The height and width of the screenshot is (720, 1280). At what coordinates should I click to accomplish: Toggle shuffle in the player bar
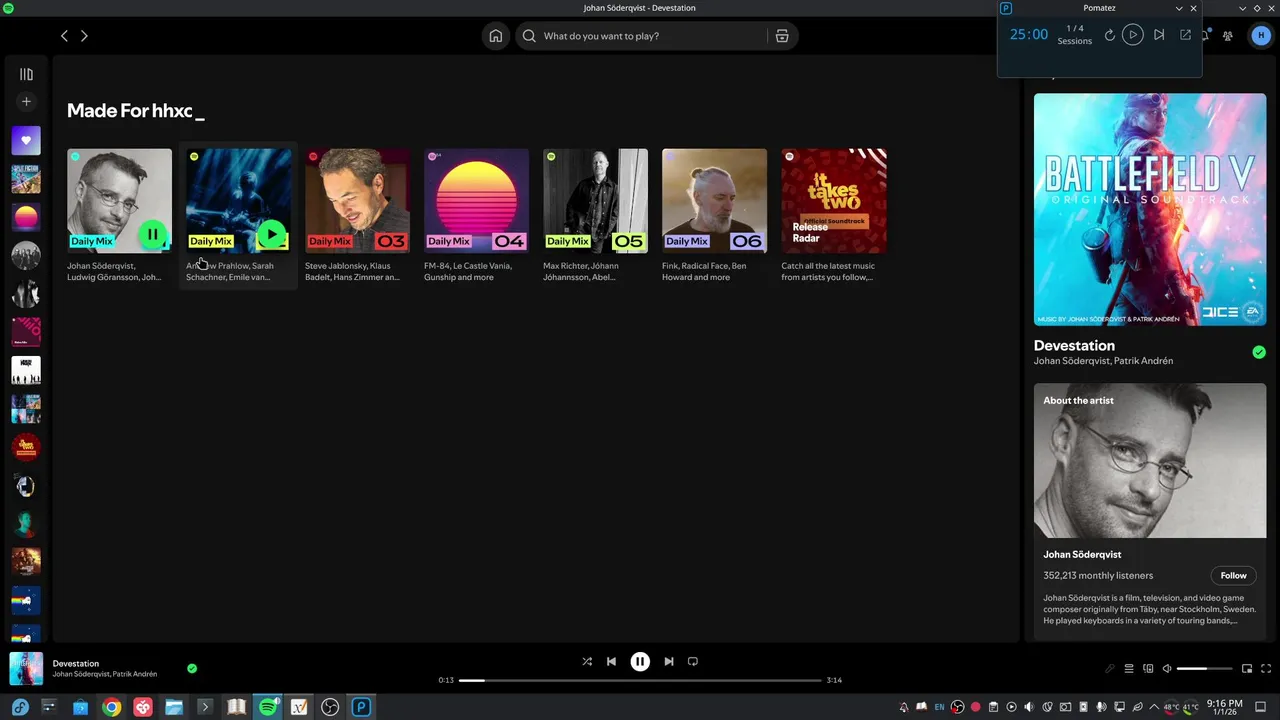pos(587,661)
